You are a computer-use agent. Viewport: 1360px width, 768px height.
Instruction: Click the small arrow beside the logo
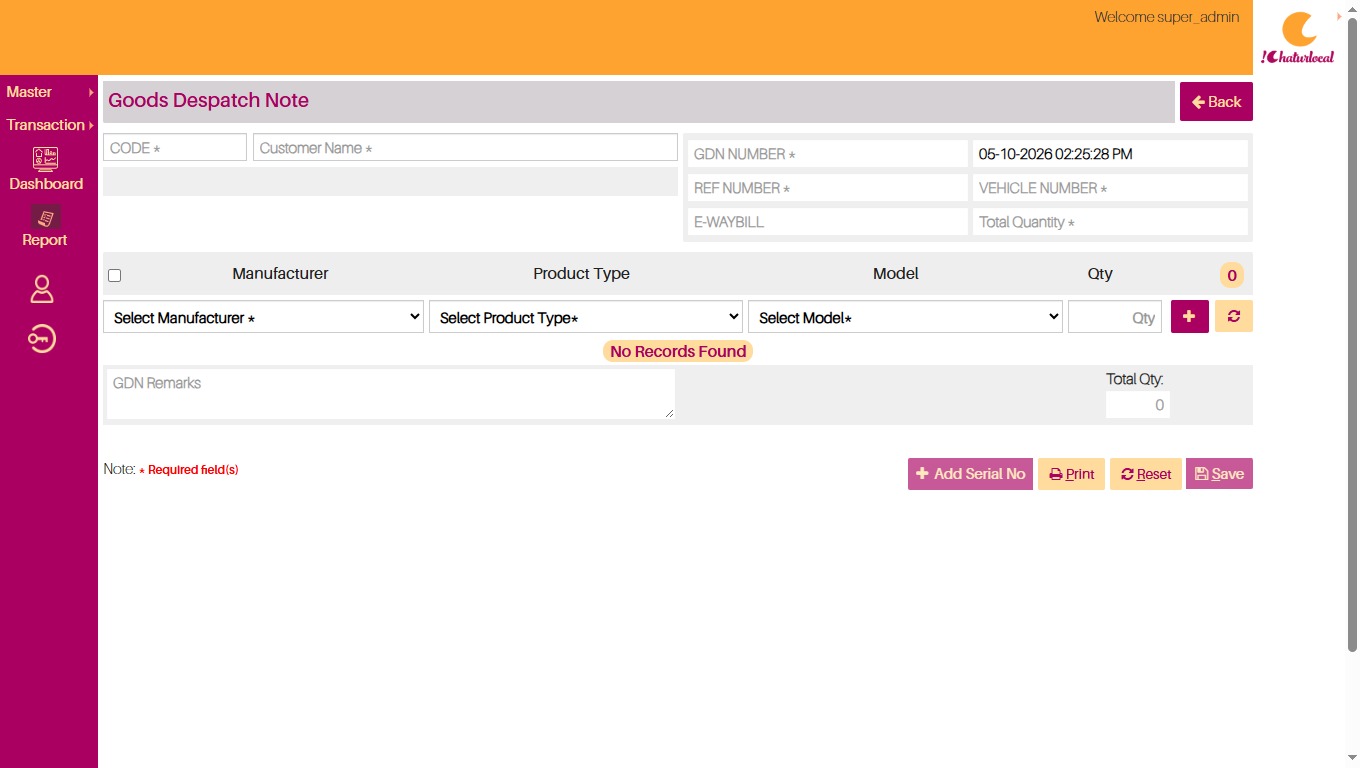[1339, 16]
